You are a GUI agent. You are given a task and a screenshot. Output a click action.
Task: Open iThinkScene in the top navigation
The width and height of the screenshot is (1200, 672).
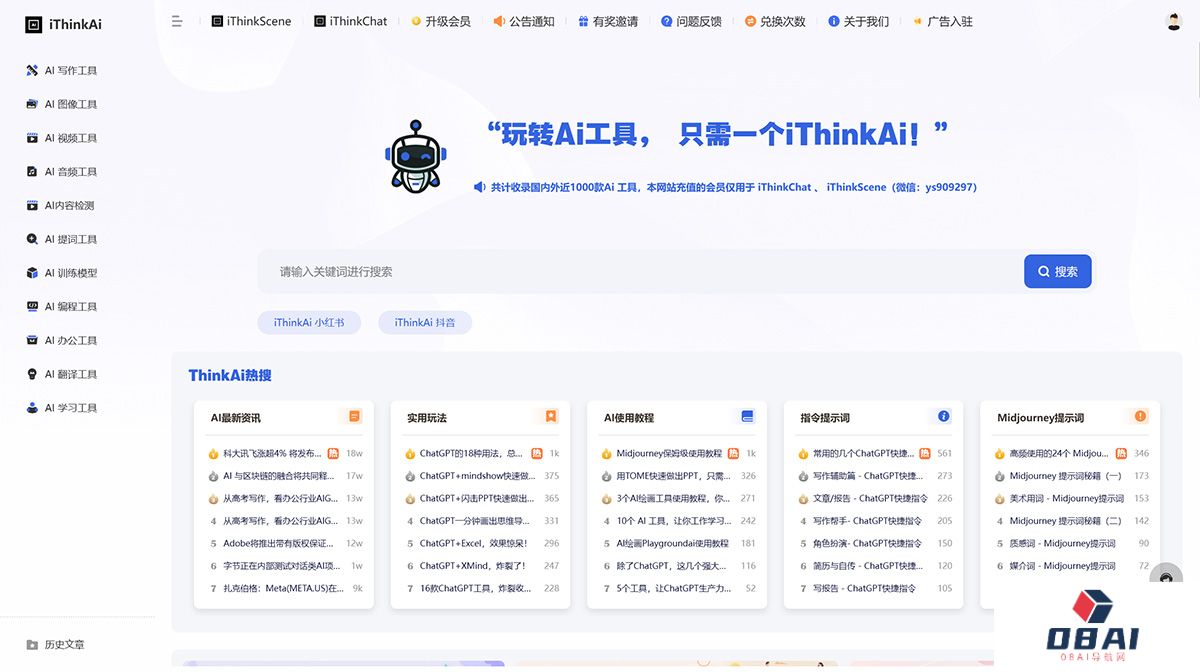[251, 21]
